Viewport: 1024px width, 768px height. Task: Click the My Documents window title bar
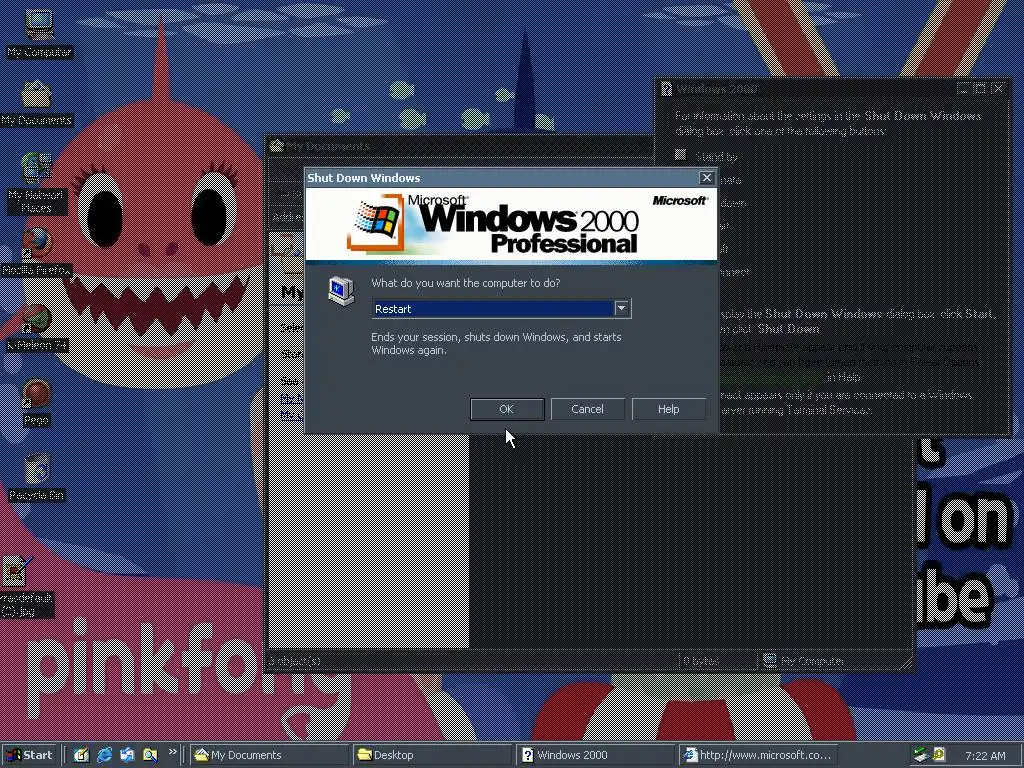[460, 146]
